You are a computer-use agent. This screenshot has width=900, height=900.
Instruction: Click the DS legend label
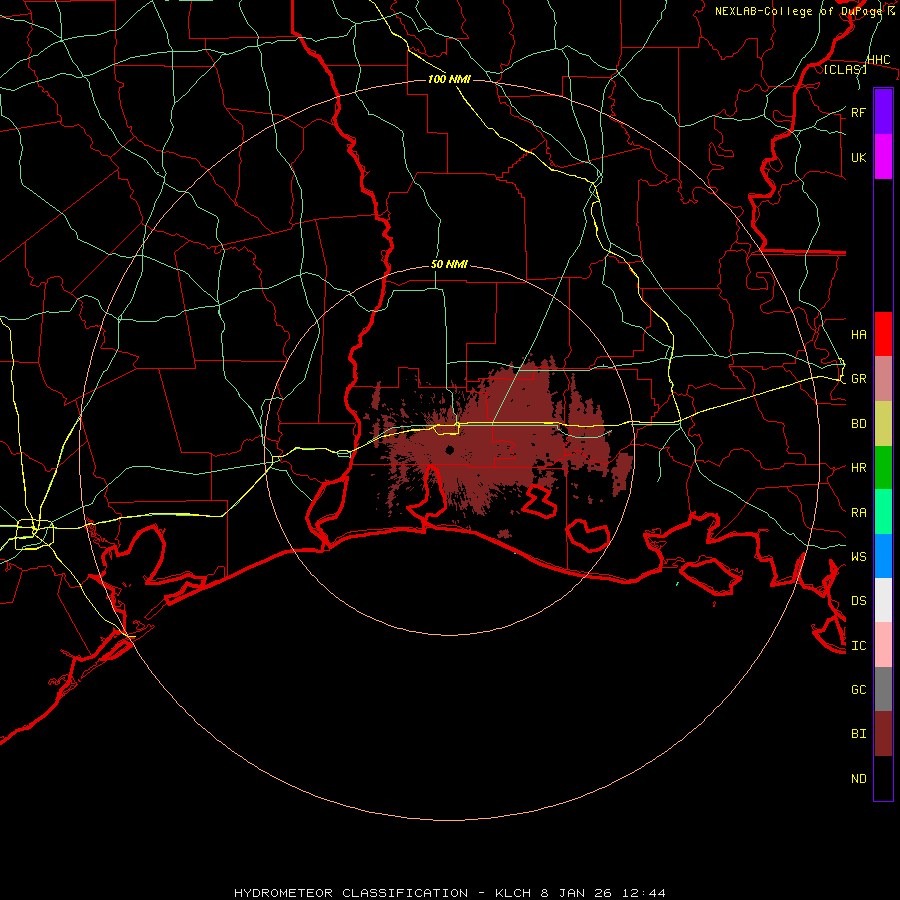[x=858, y=601]
